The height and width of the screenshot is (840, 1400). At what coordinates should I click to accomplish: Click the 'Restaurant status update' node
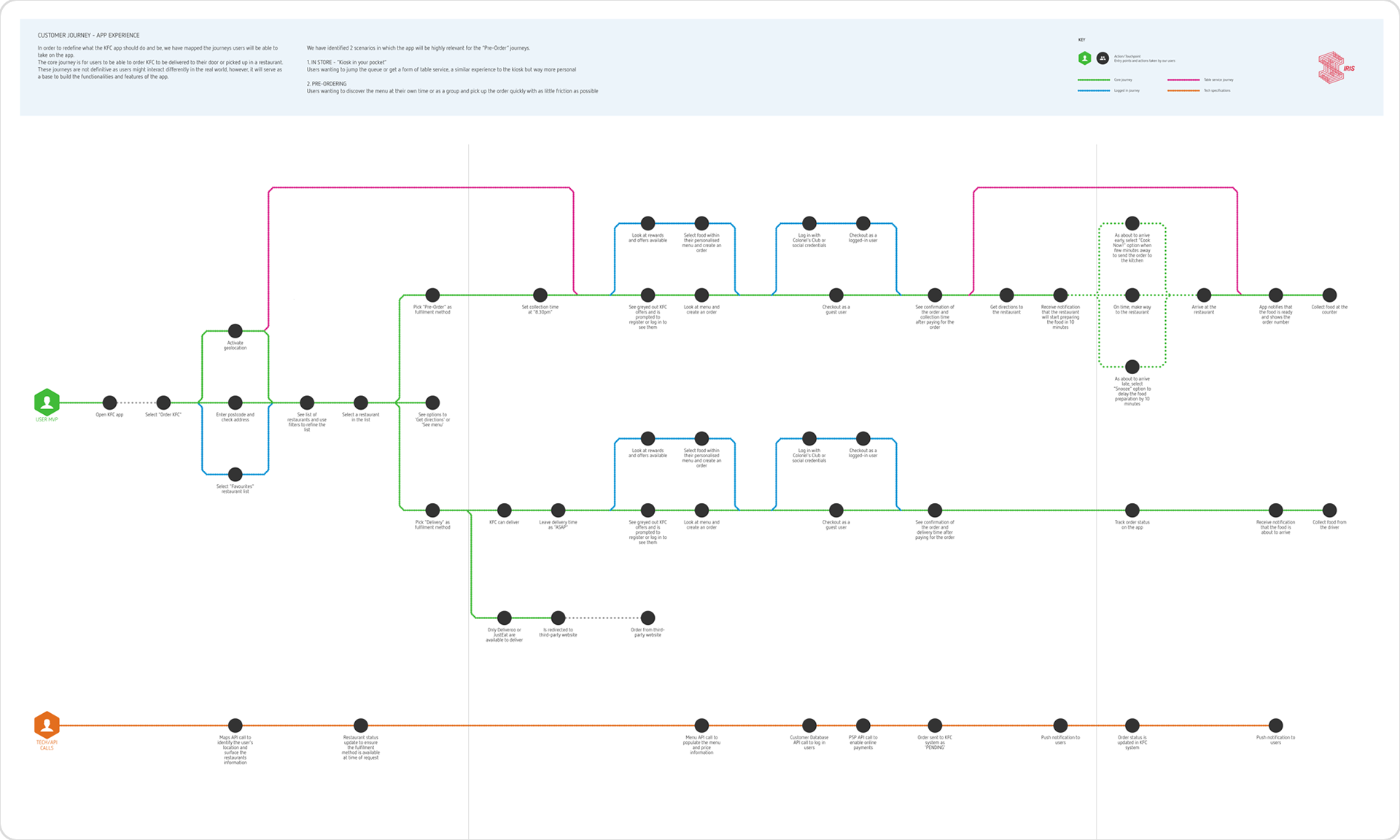361,726
